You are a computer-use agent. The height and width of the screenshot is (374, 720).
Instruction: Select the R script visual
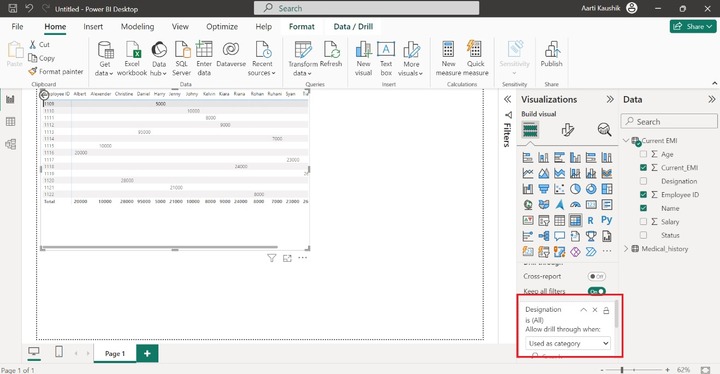pyautogui.click(x=591, y=221)
